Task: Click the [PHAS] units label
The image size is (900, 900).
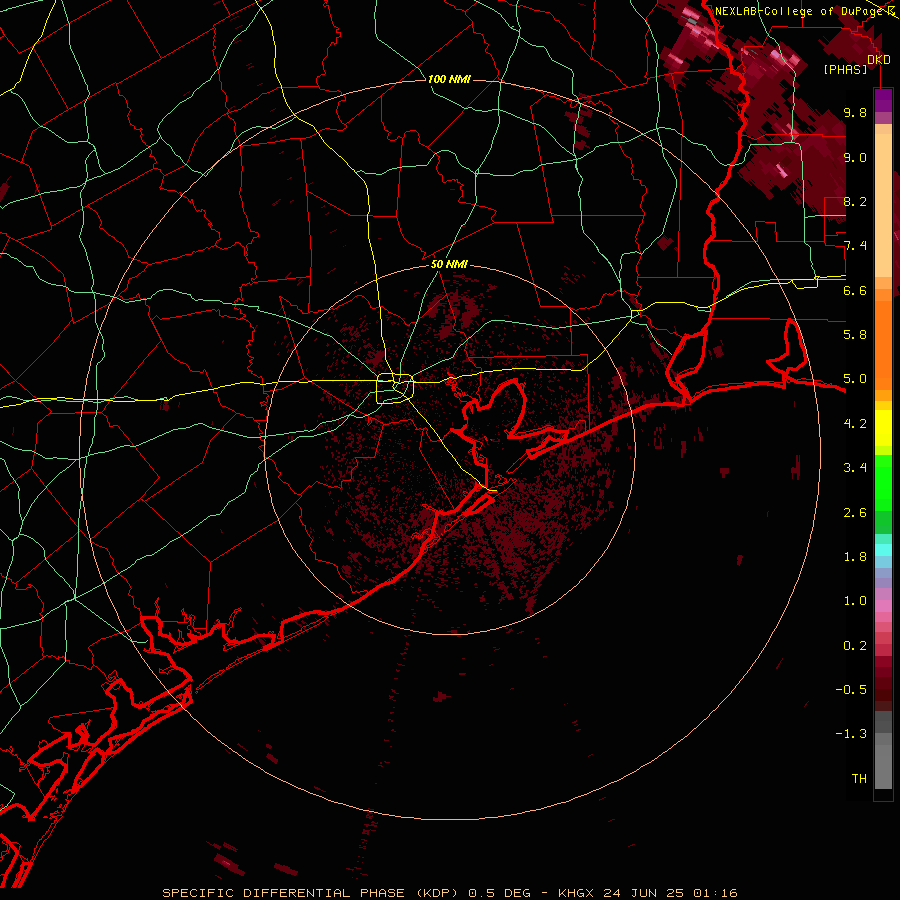Action: 845,70
